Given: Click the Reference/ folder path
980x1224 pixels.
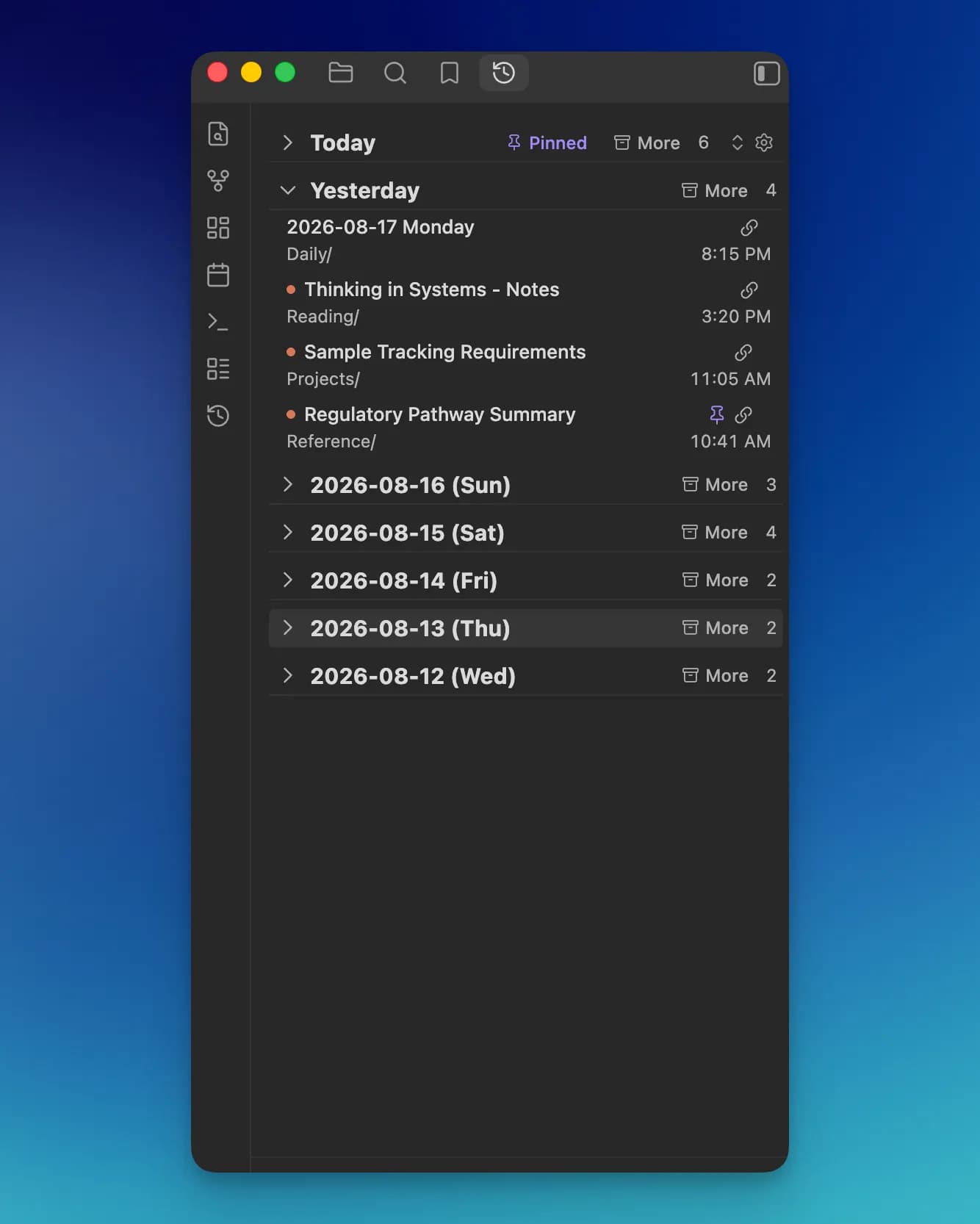Looking at the screenshot, I should click(331, 442).
